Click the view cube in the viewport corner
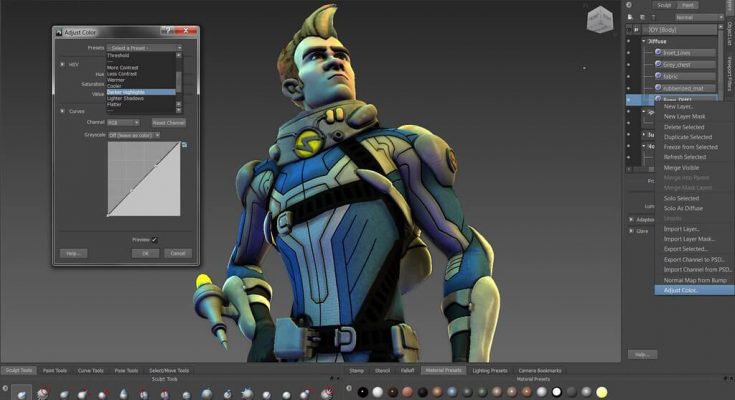Image resolution: width=735 pixels, height=400 pixels. click(x=600, y=21)
